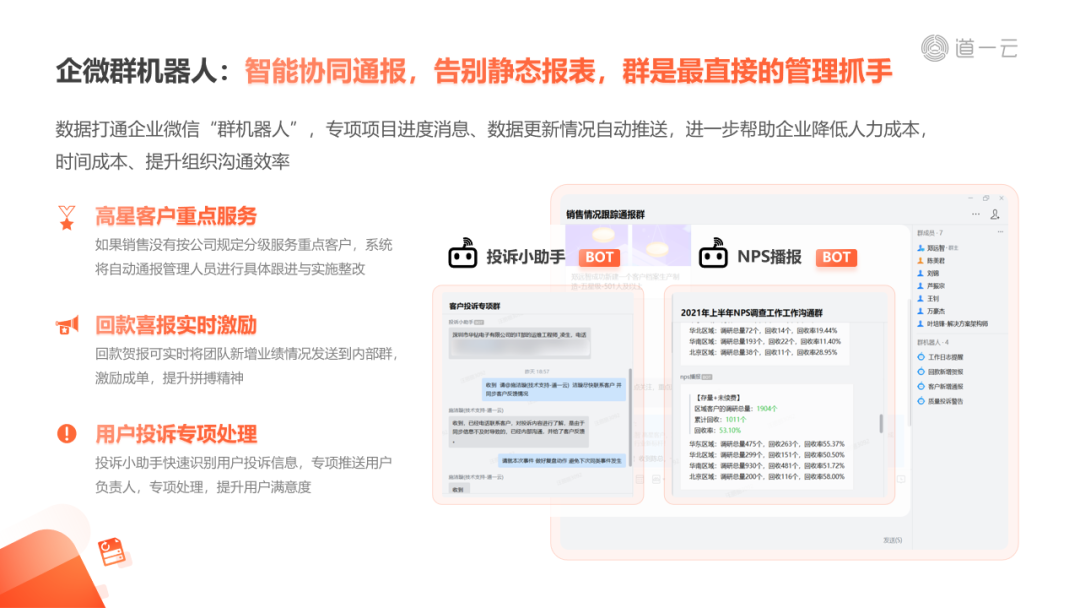Click the robot icon next to 投诉小助手
Screen dimensions: 1080x608
pos(463,253)
